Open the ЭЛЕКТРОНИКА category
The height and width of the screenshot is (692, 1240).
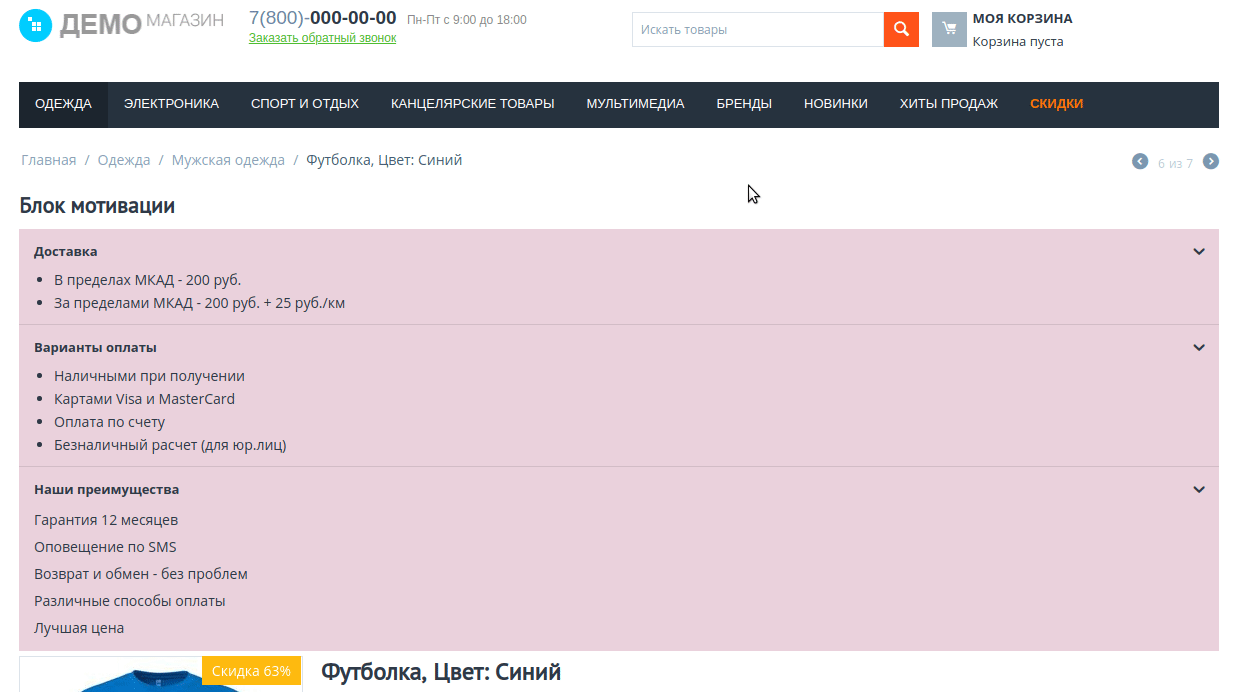171,103
